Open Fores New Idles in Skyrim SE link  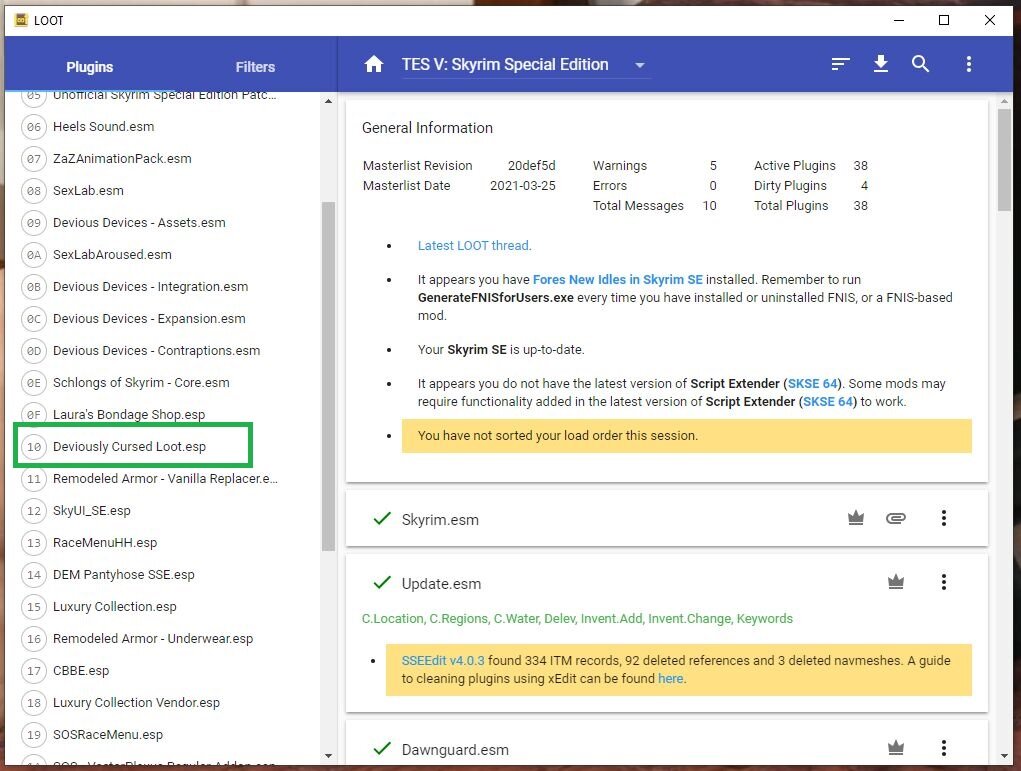pos(617,279)
